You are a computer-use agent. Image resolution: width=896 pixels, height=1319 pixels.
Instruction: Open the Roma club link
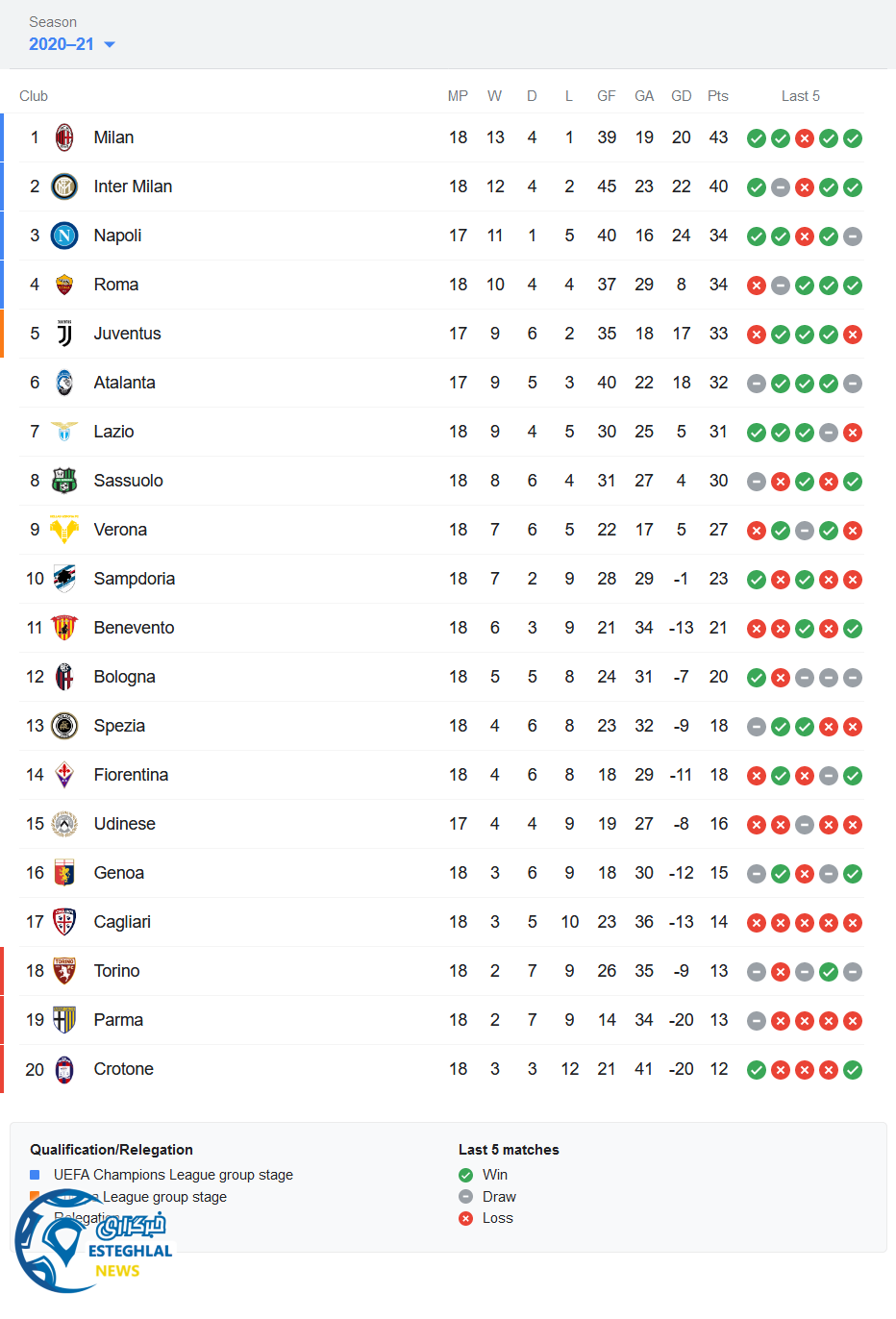tap(116, 285)
